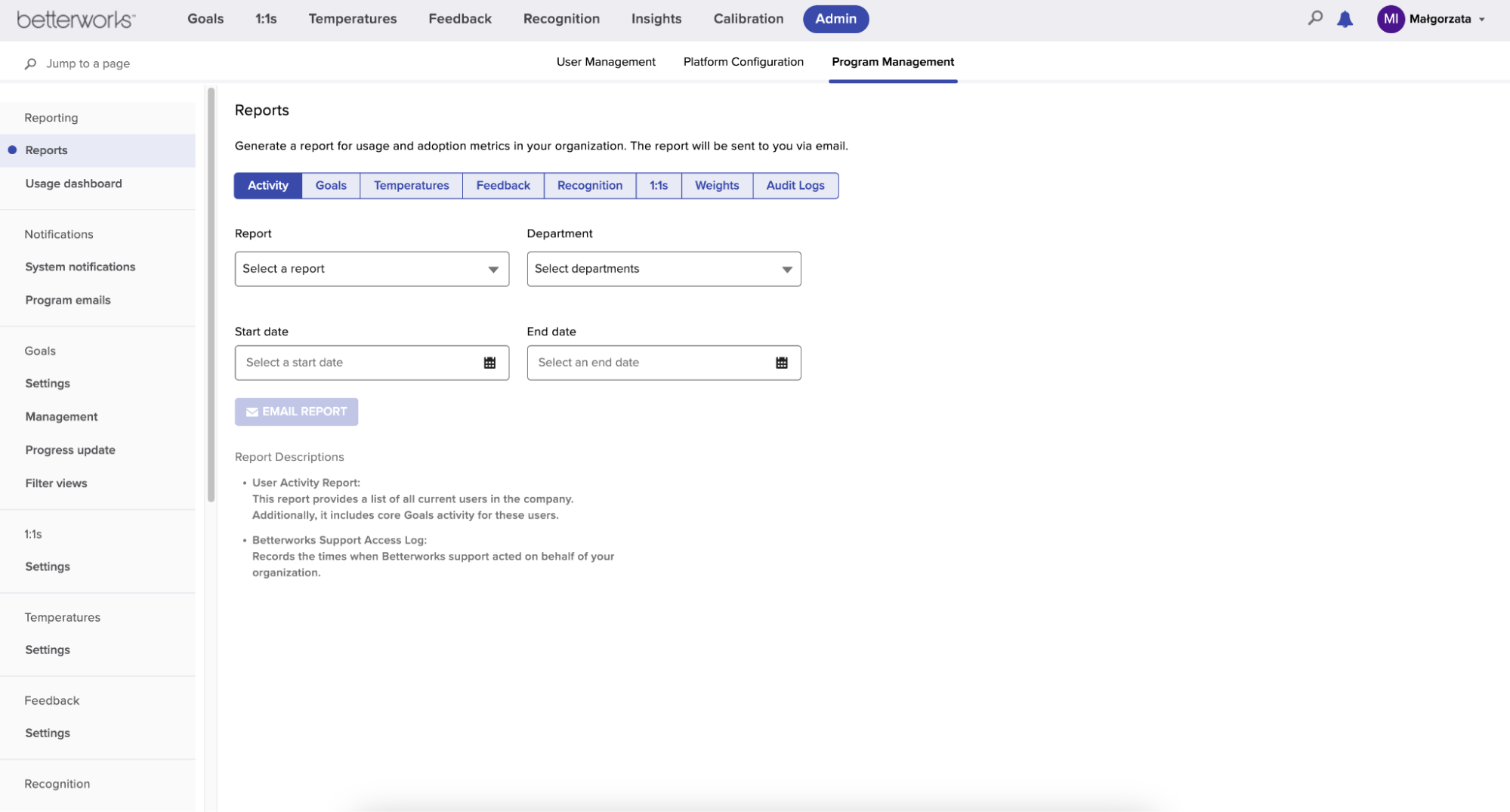Open the start date calendar icon

coord(489,363)
